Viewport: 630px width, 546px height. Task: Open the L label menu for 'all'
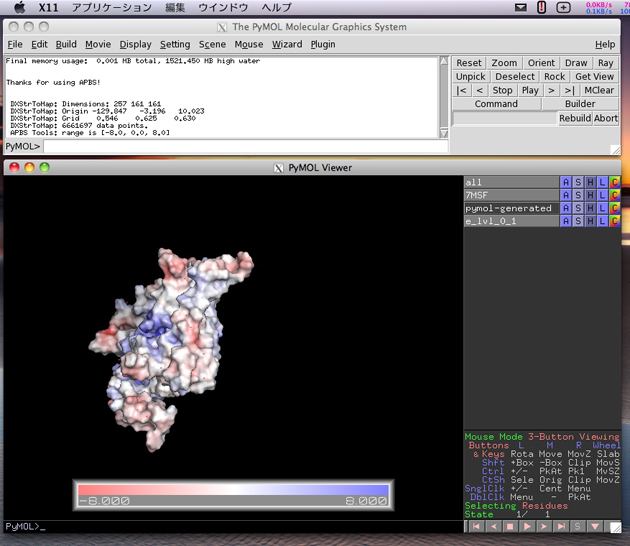point(602,182)
